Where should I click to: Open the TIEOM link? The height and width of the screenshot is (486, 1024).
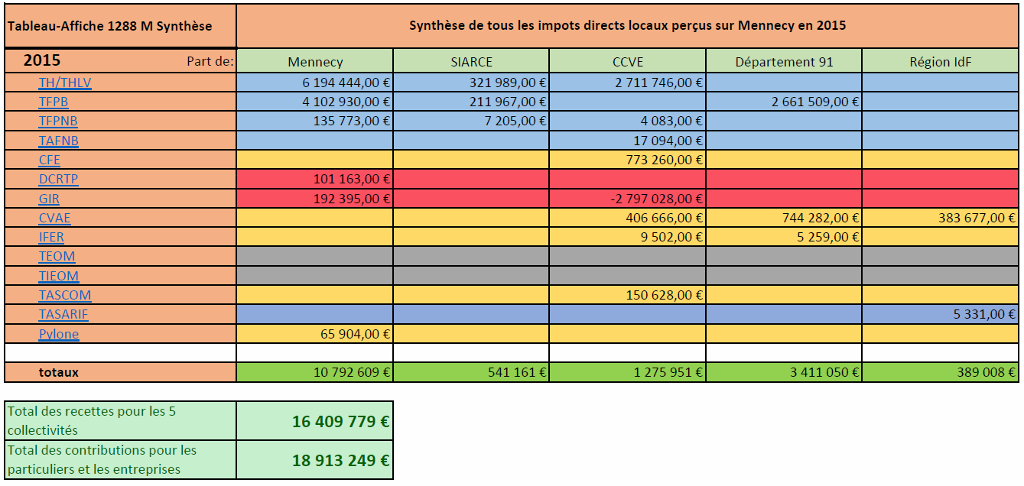click(58, 276)
